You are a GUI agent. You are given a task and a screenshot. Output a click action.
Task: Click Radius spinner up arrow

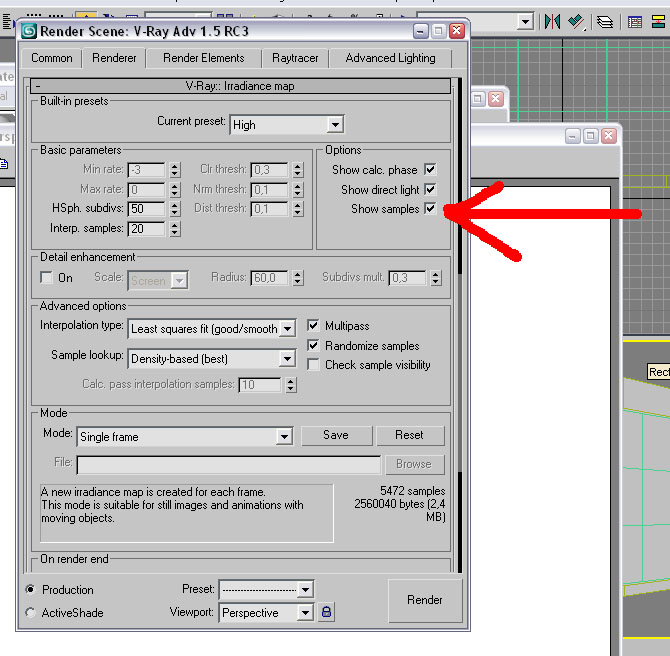click(298, 274)
